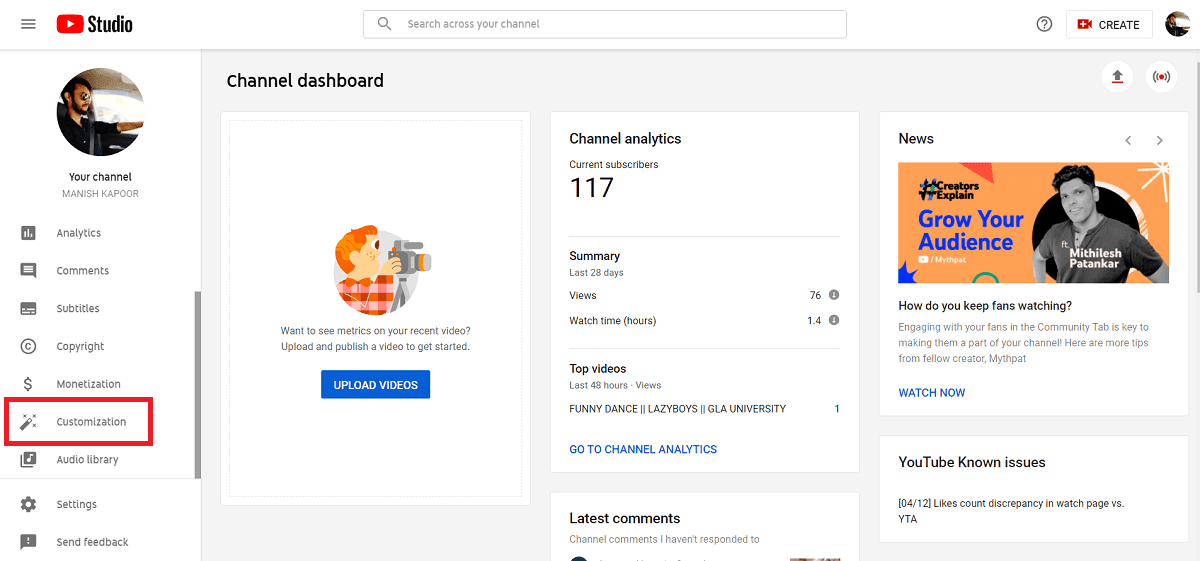Click the UPLOAD VIDEOS button
The image size is (1200, 561).
(x=375, y=384)
